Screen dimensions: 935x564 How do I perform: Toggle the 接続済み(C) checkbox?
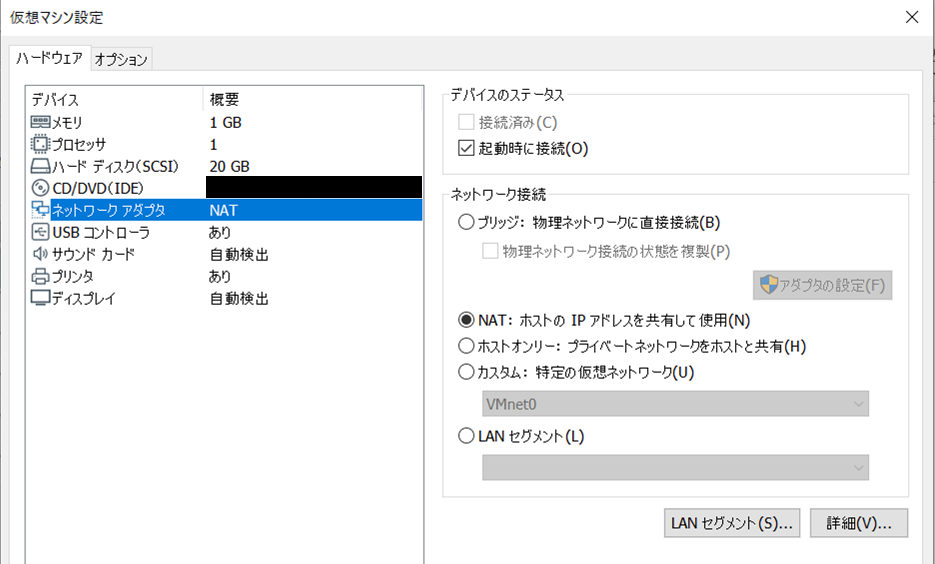click(466, 122)
